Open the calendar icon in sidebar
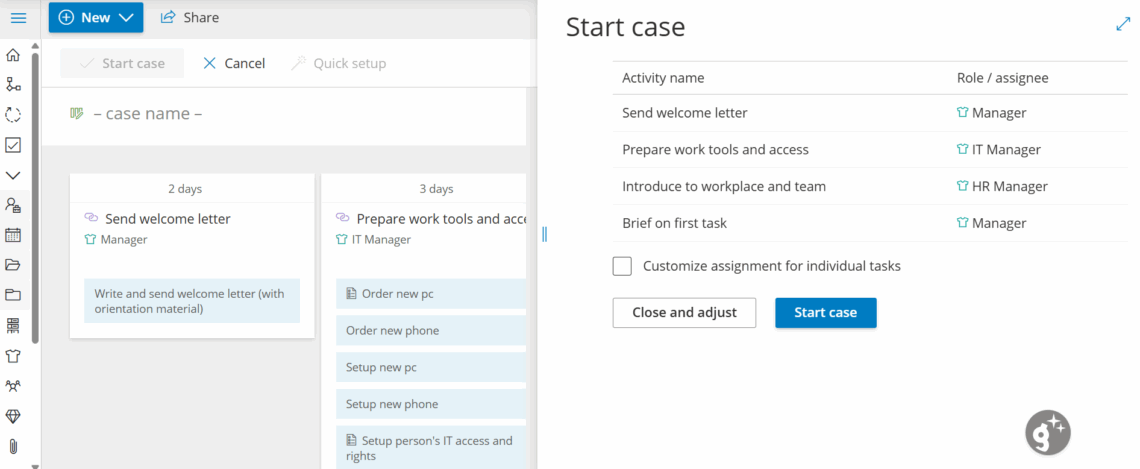The image size is (1140, 469). [x=13, y=235]
